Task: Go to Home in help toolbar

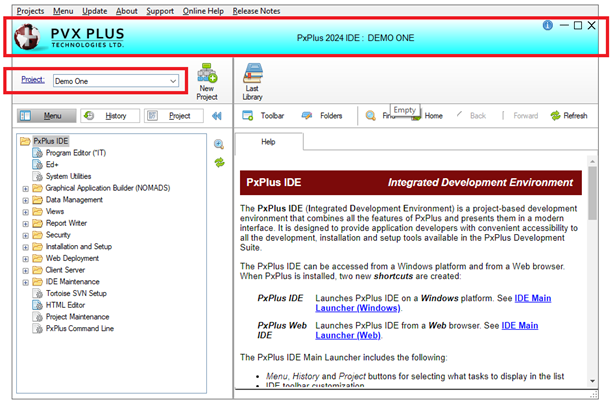Action: tap(426, 116)
